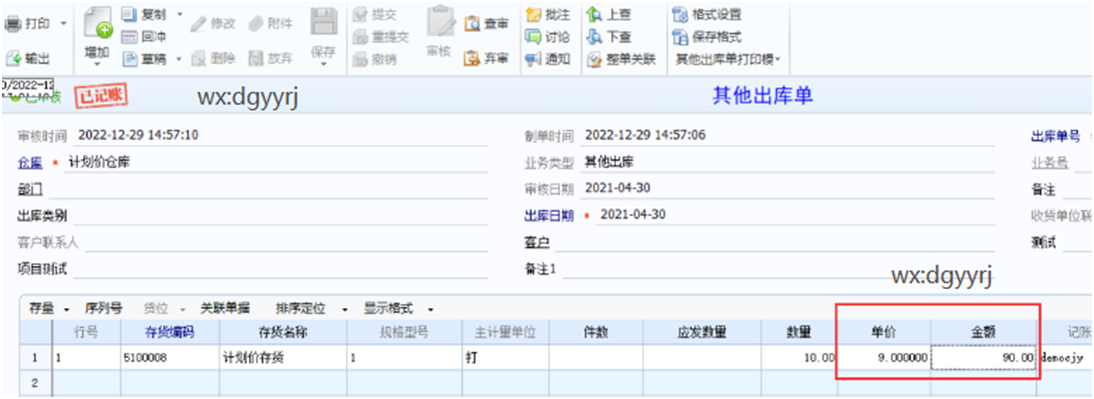Click the 回冲 icon

click(x=130, y=36)
